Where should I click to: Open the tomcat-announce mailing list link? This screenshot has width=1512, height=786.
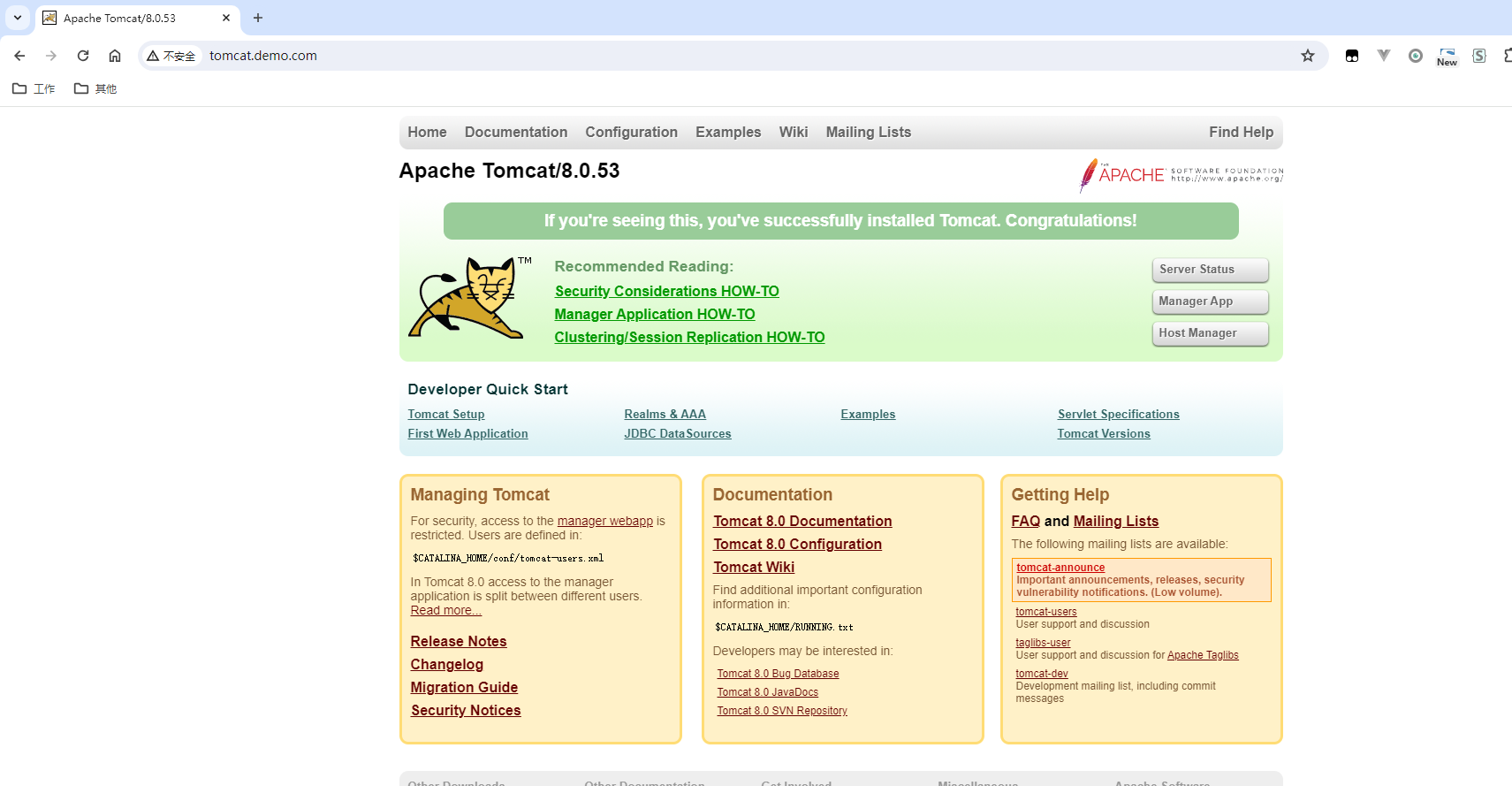click(x=1060, y=568)
